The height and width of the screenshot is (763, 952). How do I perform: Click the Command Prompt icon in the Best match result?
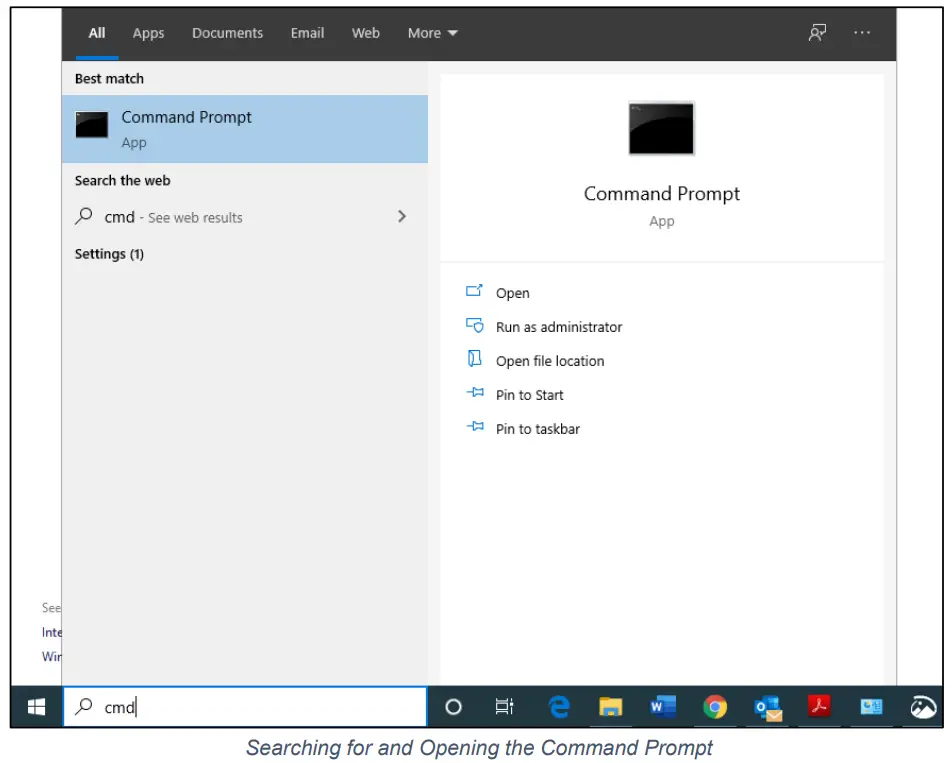92,124
